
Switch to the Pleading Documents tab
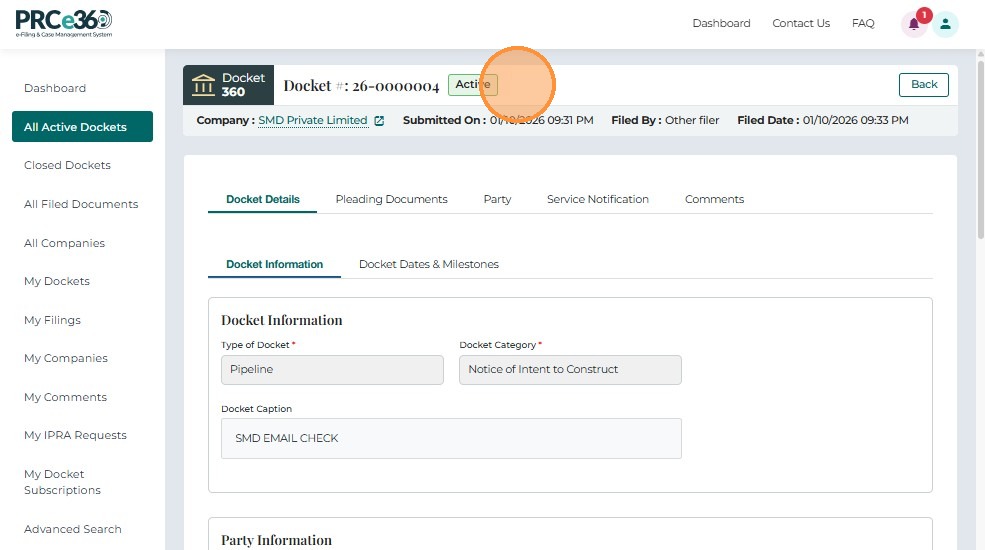(x=391, y=200)
